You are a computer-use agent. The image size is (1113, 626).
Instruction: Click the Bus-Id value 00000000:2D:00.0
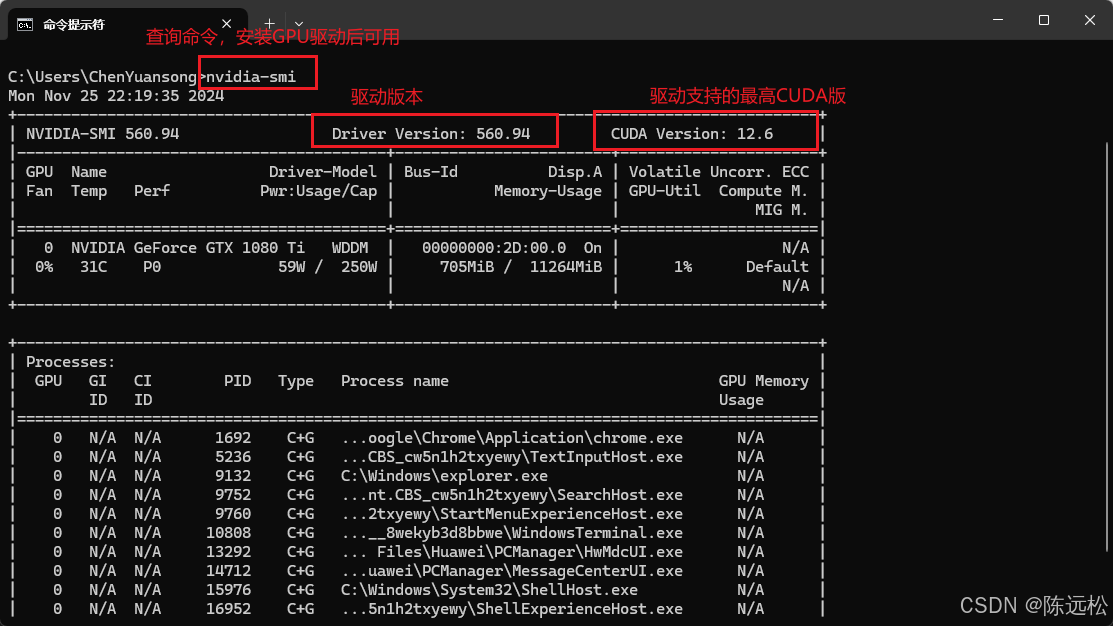[494, 248]
